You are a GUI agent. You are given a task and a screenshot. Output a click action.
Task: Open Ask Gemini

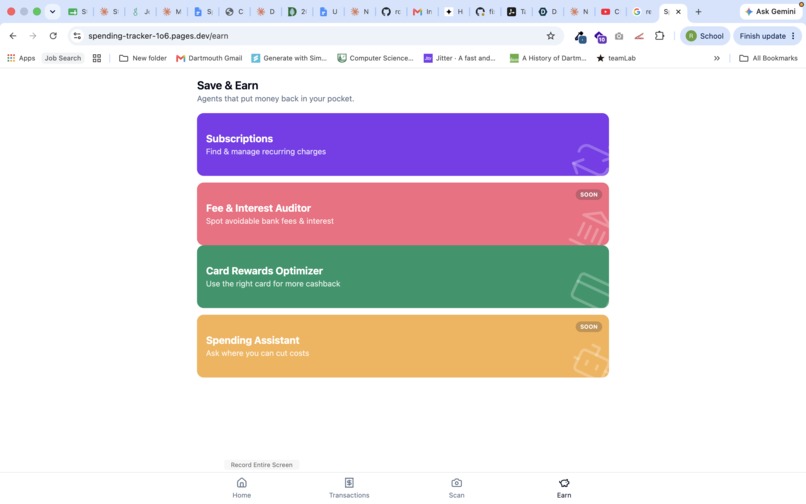coord(770,11)
